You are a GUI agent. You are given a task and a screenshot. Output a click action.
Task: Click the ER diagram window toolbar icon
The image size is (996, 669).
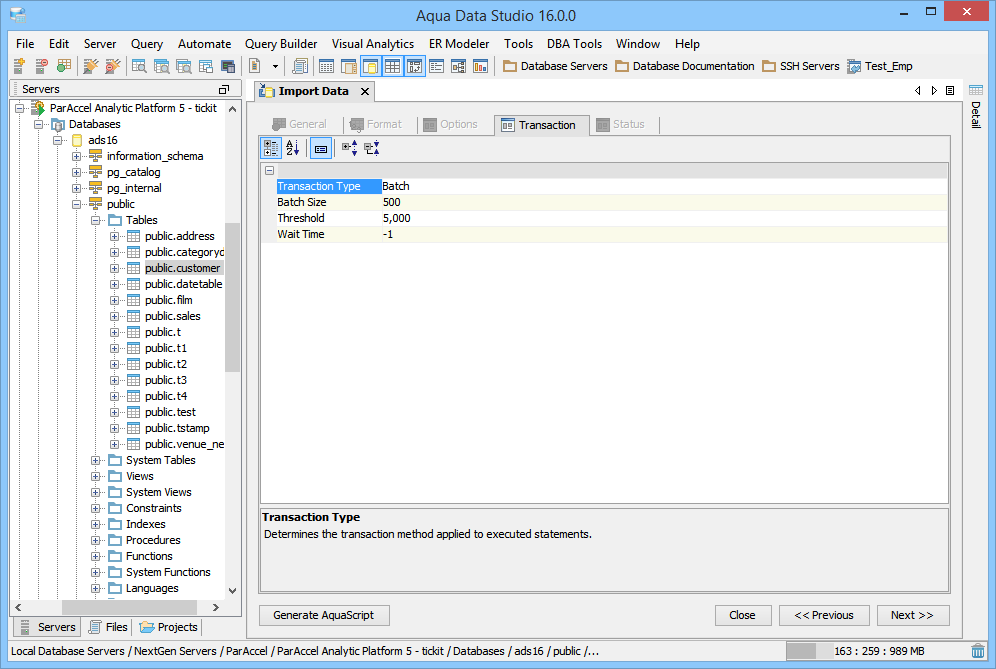tap(459, 66)
